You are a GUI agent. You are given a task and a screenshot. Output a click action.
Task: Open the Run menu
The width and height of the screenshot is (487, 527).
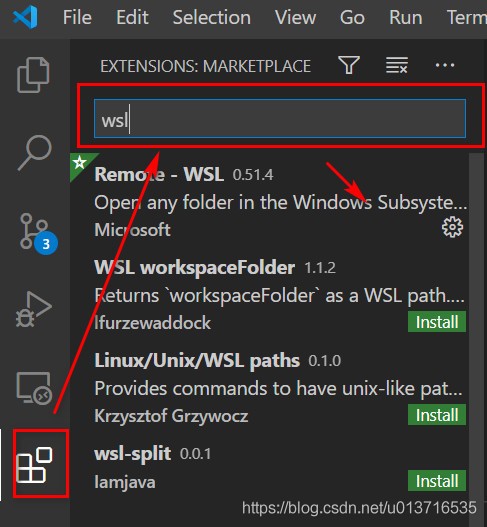pyautogui.click(x=405, y=17)
